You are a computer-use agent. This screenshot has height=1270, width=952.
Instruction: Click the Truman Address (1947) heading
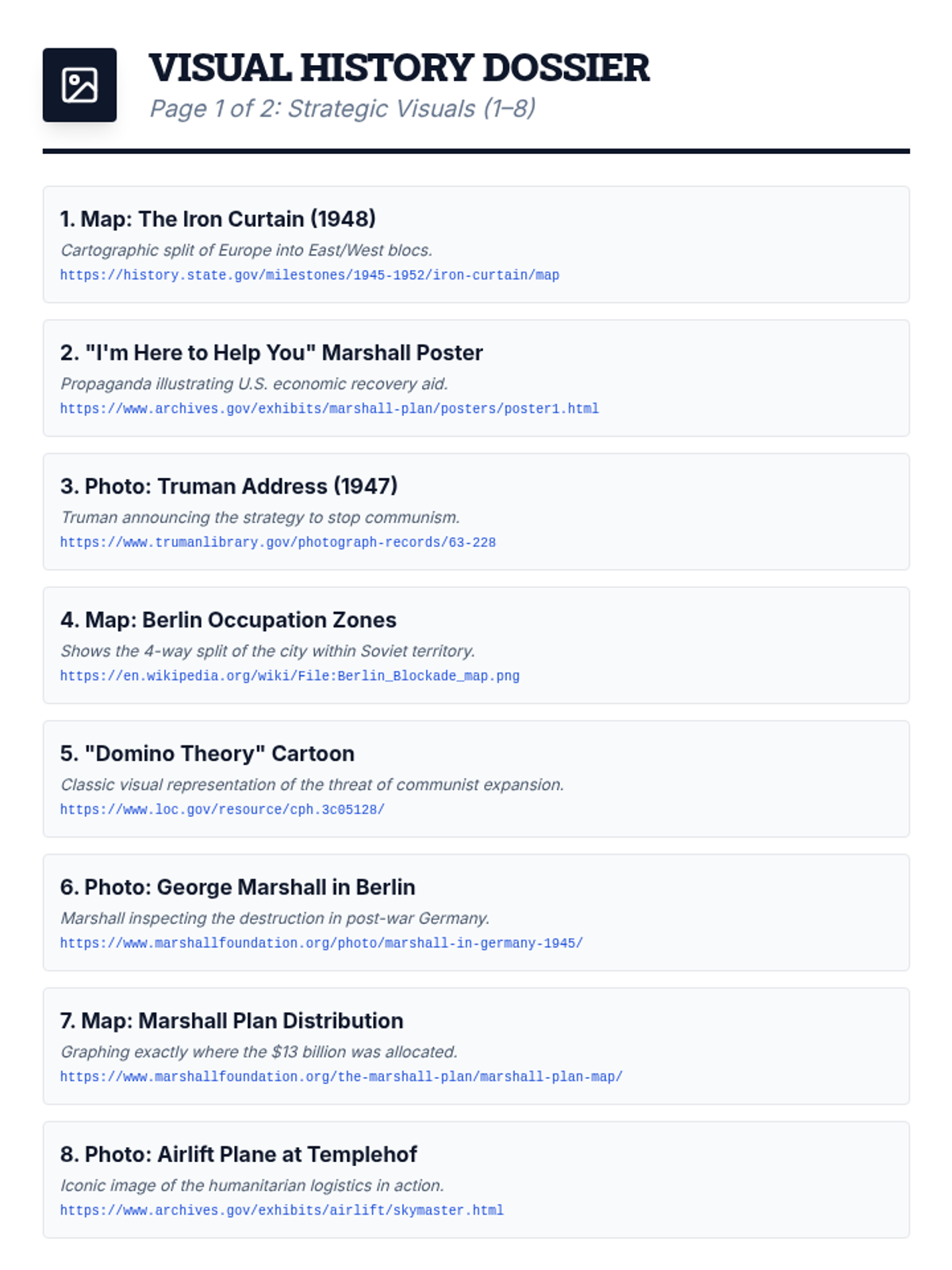[x=228, y=486]
